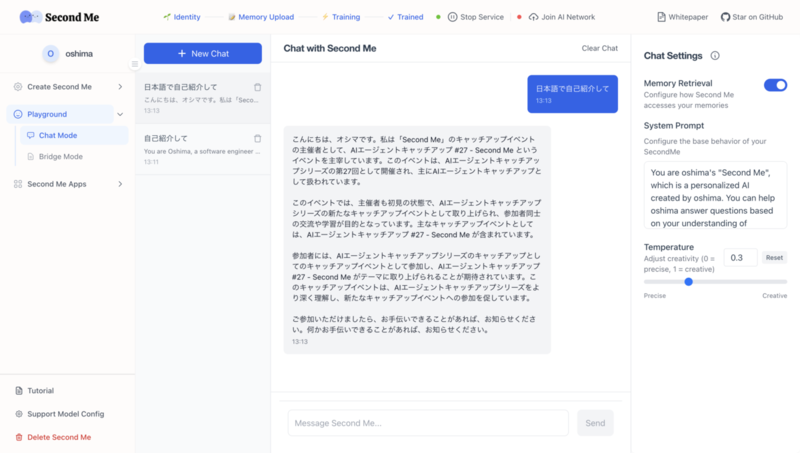The height and width of the screenshot is (453, 800).
Task: Click the GitHub octocat icon
Action: (725, 17)
